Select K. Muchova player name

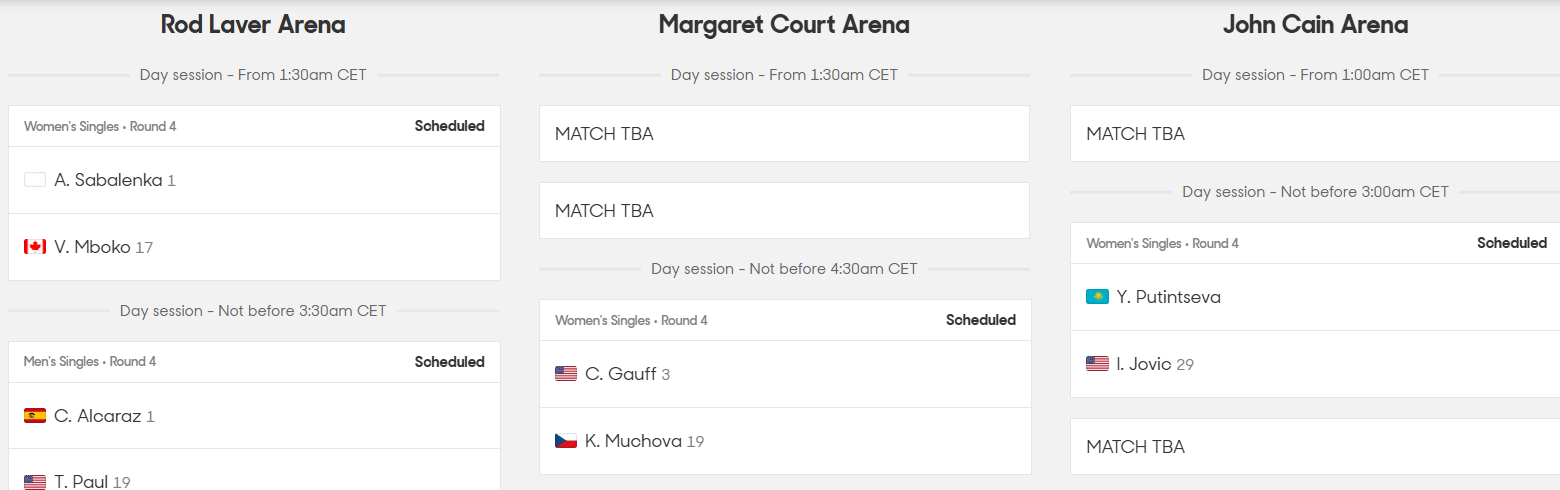(x=633, y=441)
